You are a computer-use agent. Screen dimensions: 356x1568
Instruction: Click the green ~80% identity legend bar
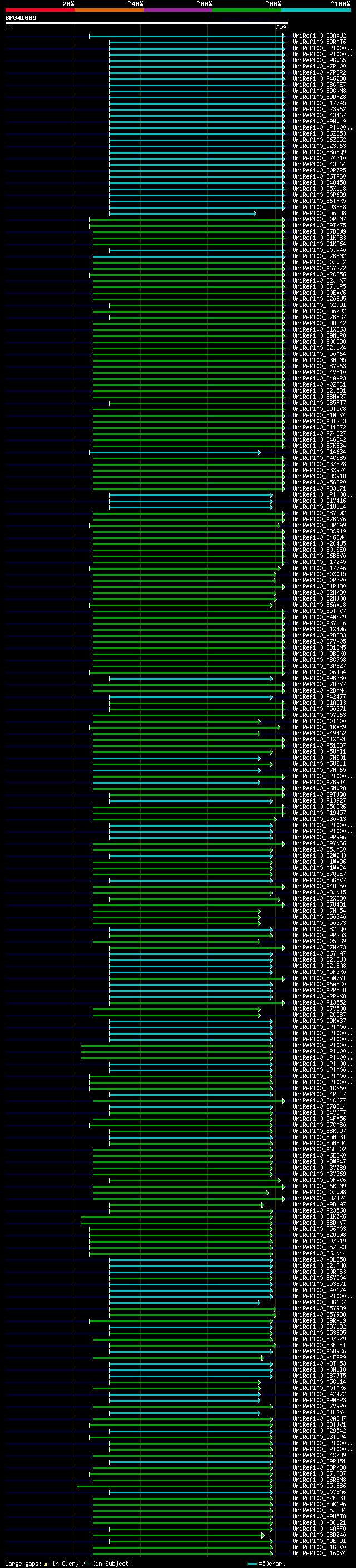246,10
